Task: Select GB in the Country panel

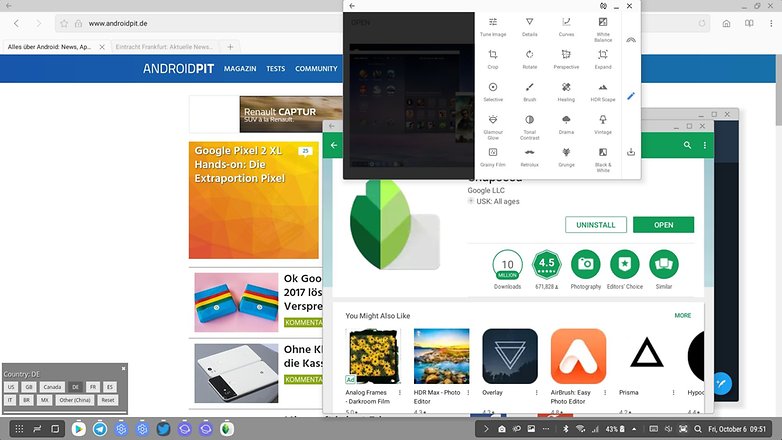Action: (x=29, y=387)
